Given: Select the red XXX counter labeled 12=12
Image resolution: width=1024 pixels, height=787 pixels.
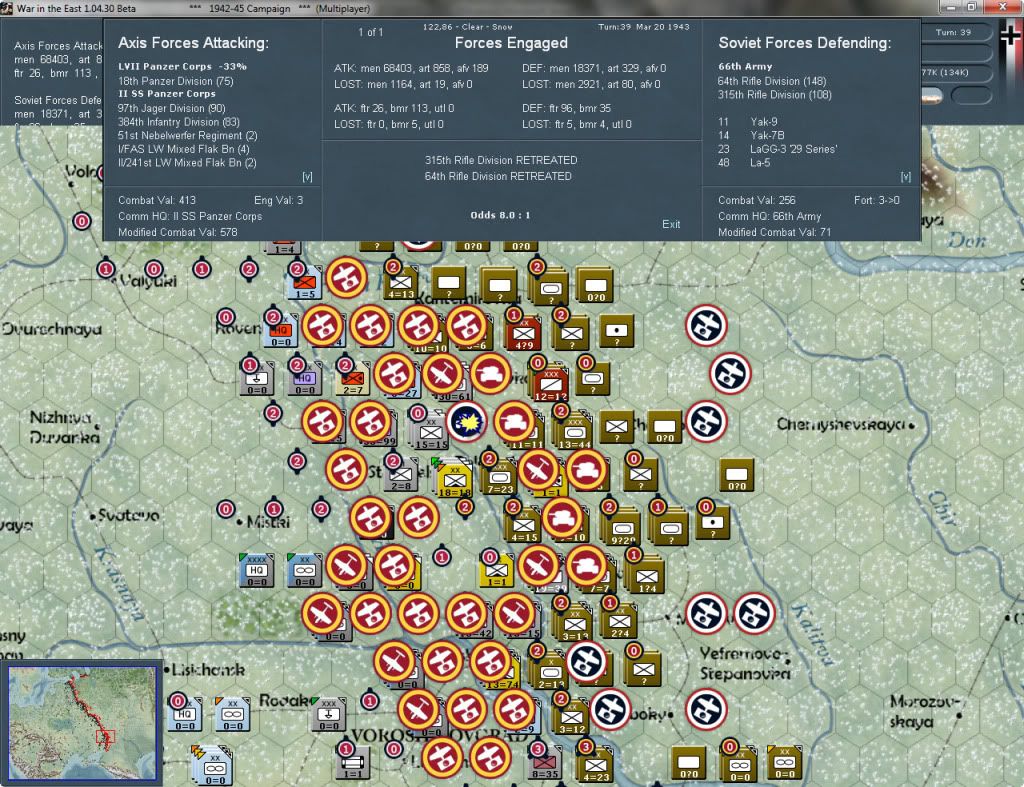Looking at the screenshot, I should [x=551, y=380].
